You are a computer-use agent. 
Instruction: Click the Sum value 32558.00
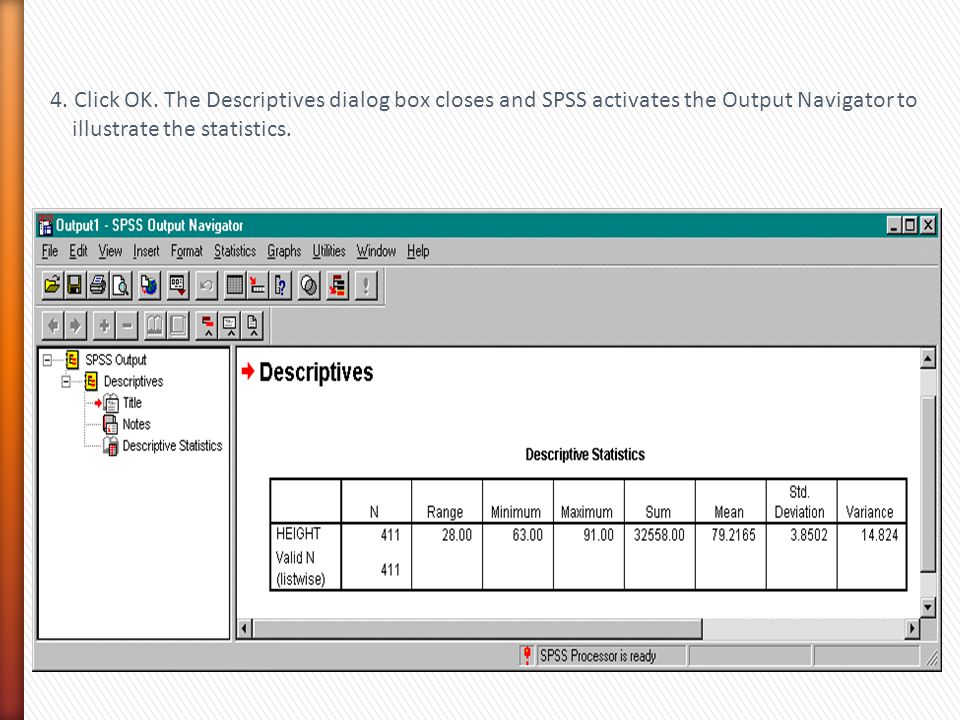659,535
